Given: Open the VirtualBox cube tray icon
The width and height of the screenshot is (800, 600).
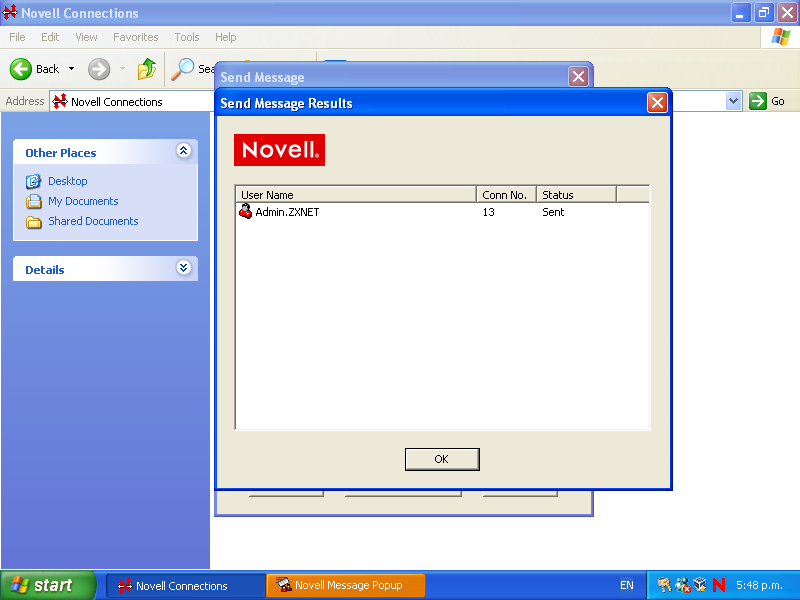Looking at the screenshot, I should 700,585.
